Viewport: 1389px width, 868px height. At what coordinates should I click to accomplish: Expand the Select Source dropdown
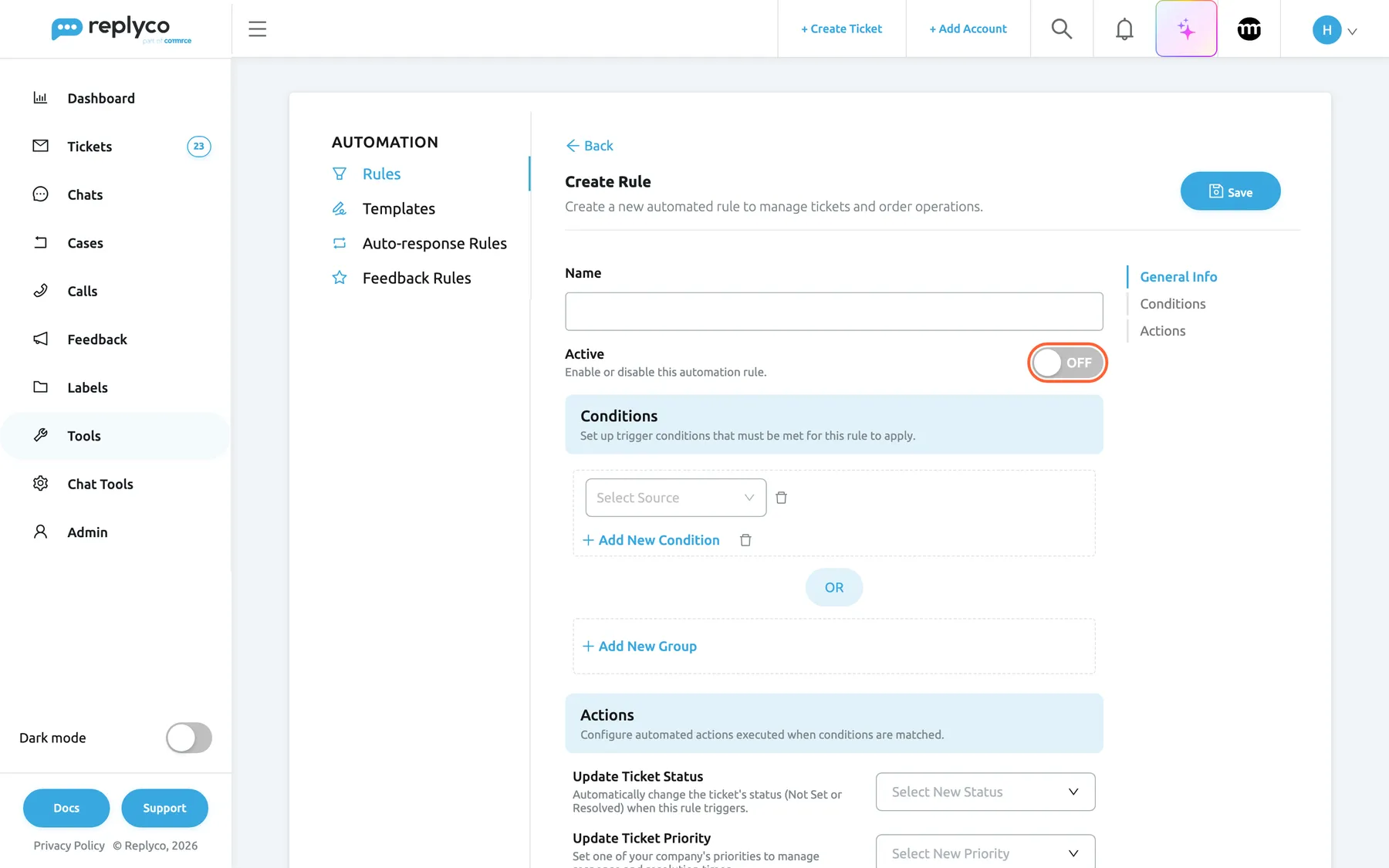(x=675, y=498)
